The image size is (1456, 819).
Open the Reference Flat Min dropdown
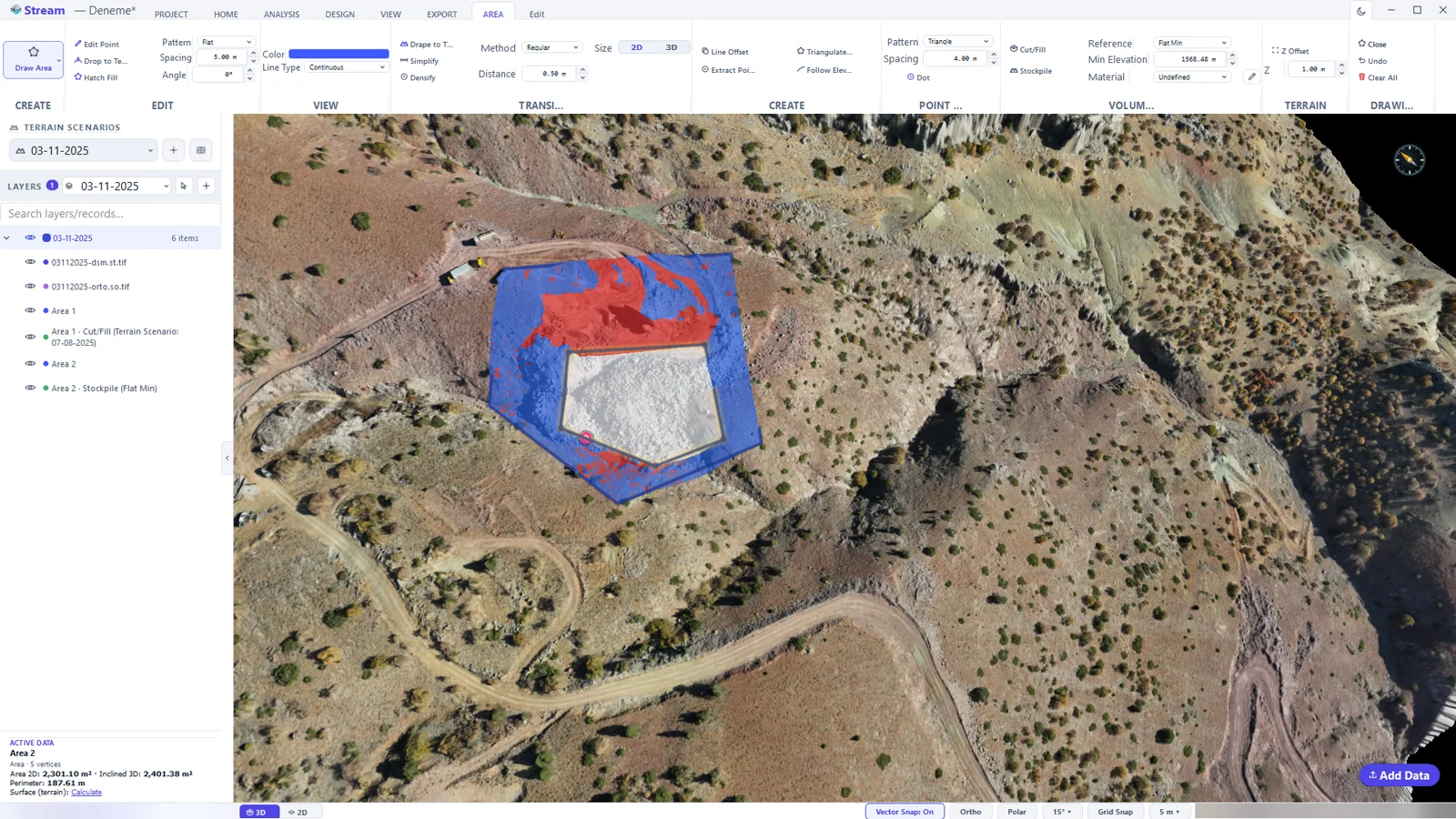coord(1192,43)
